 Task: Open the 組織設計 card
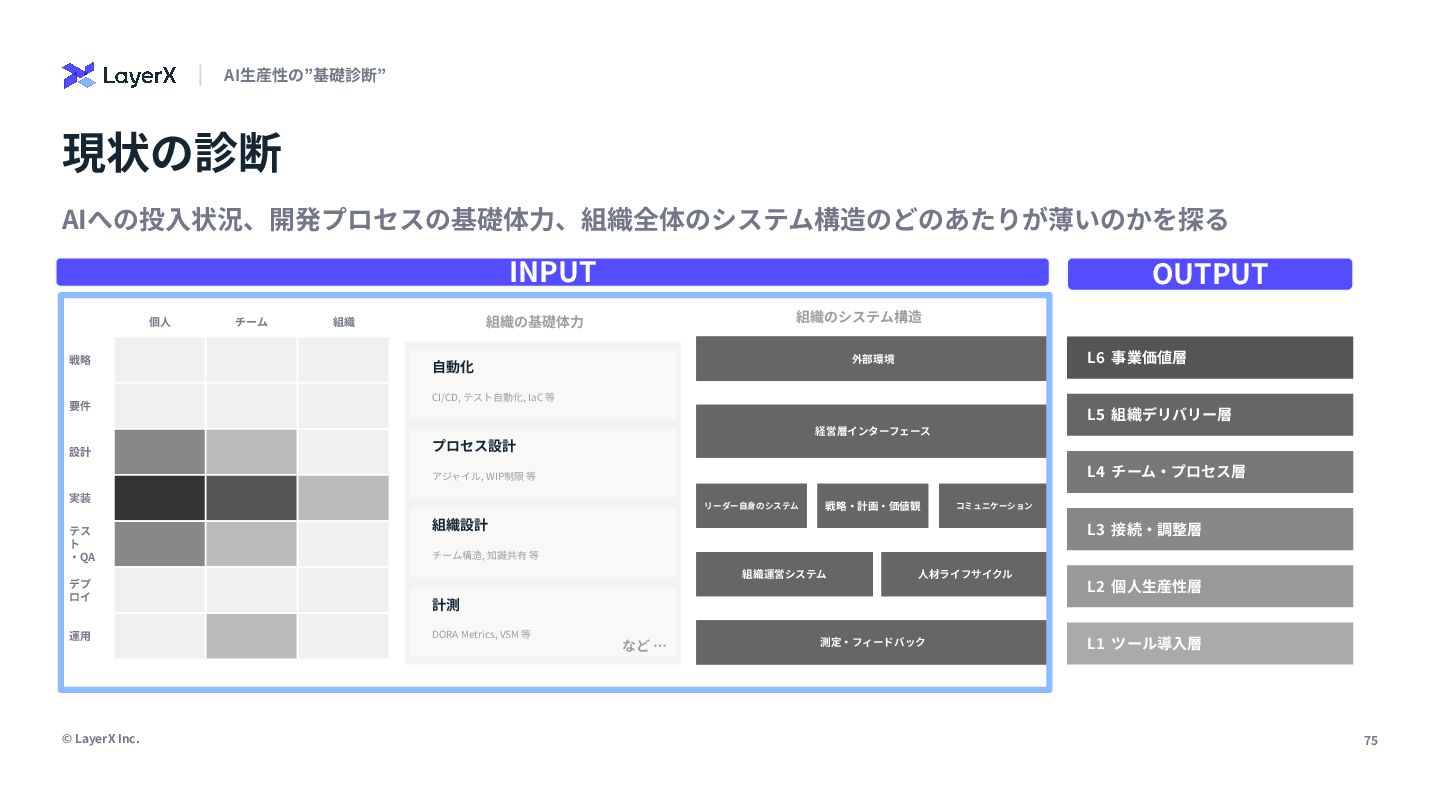[543, 541]
